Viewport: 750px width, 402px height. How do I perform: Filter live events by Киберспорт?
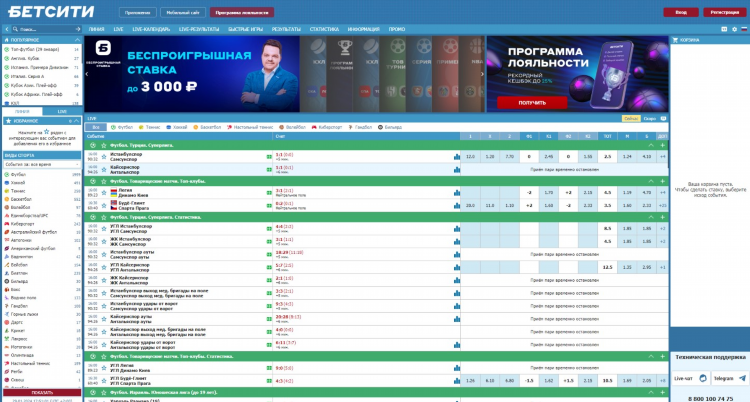coord(327,127)
